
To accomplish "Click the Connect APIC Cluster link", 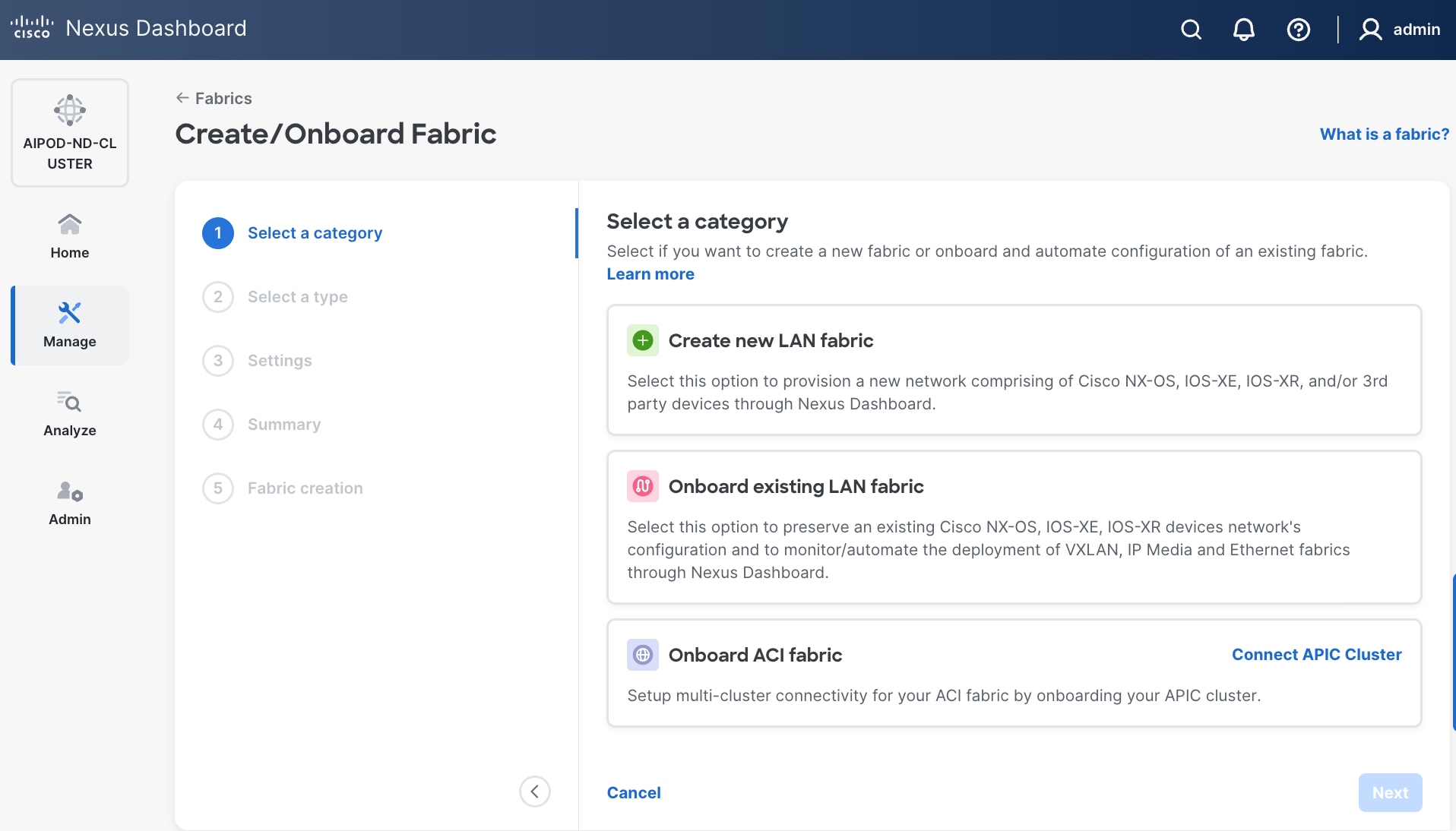I will (x=1316, y=655).
